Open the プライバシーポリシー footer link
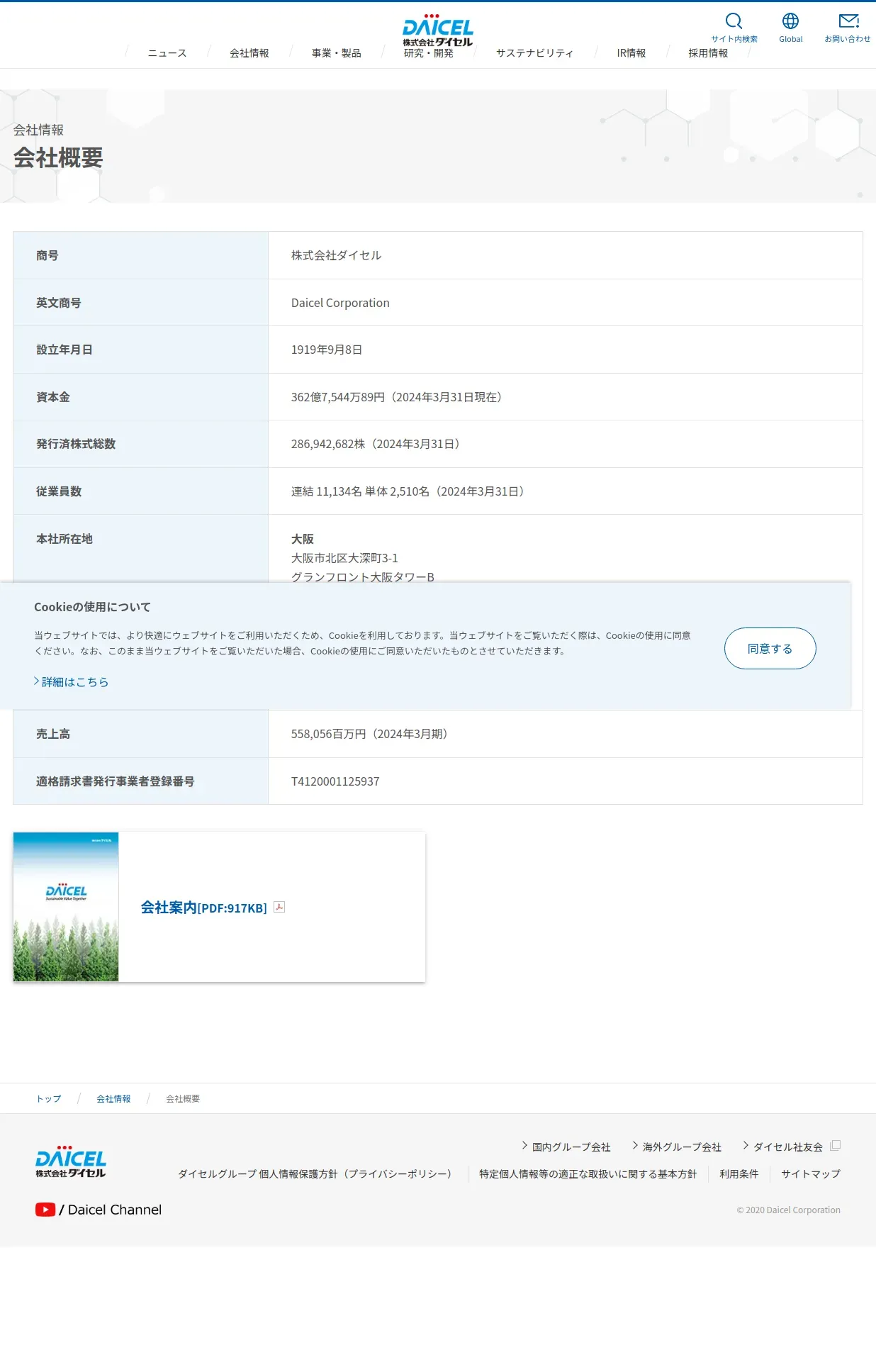This screenshot has width=876, height=1372. pyautogui.click(x=317, y=1174)
